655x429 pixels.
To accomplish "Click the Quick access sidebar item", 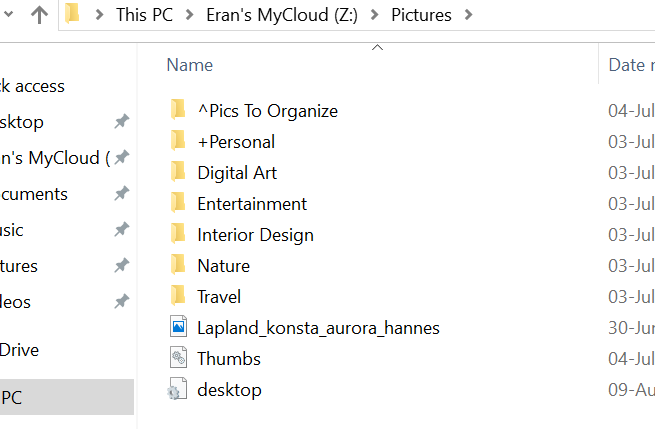I will coord(33,86).
